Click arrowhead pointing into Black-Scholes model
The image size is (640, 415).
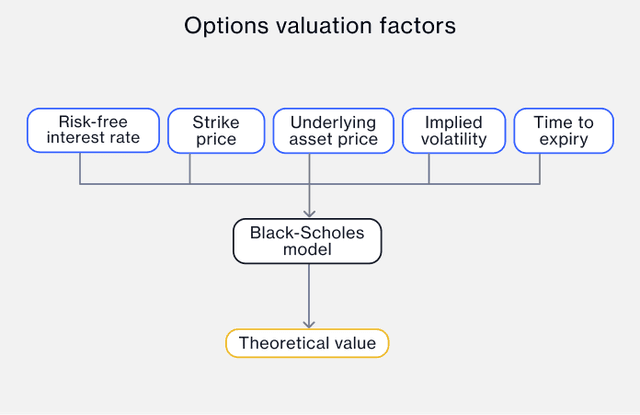[309, 213]
